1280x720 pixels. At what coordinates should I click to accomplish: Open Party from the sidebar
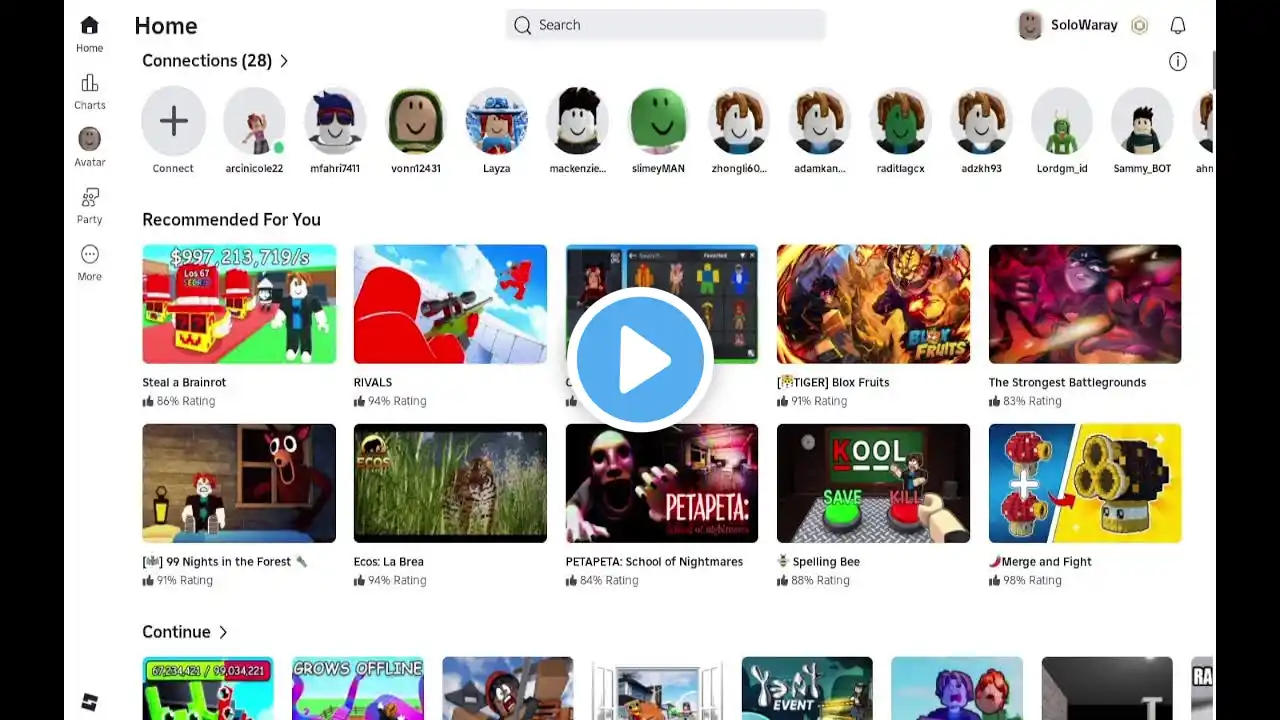click(x=89, y=205)
